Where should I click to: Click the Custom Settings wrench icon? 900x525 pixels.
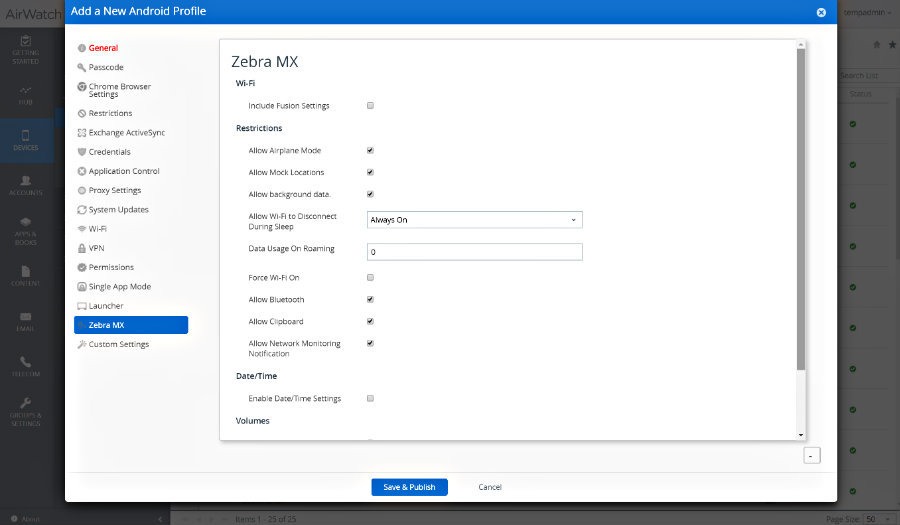[81, 344]
